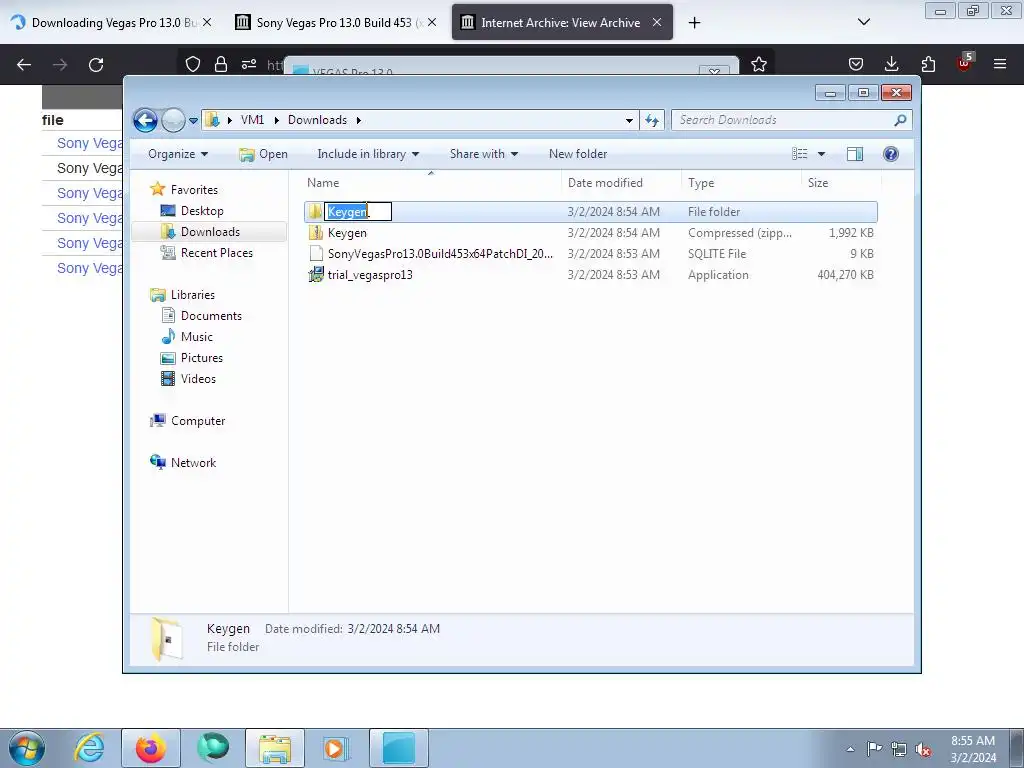Open Firefox extensions icon
Viewport: 1024px width, 768px height.
[x=928, y=64]
